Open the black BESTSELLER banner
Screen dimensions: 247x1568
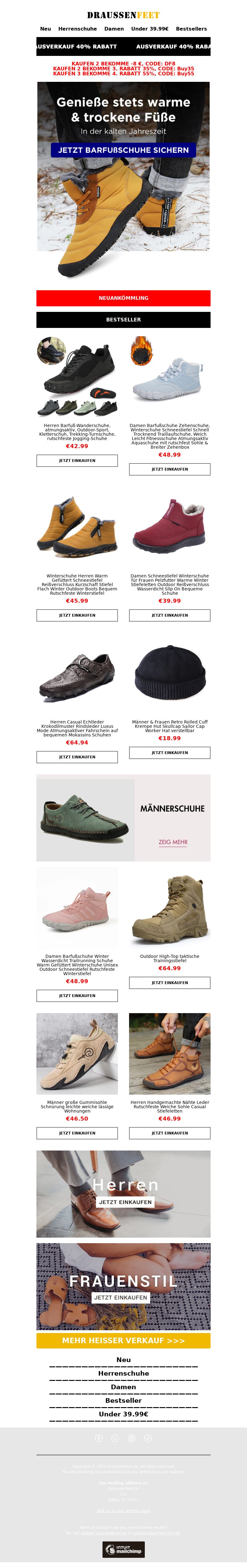124,320
